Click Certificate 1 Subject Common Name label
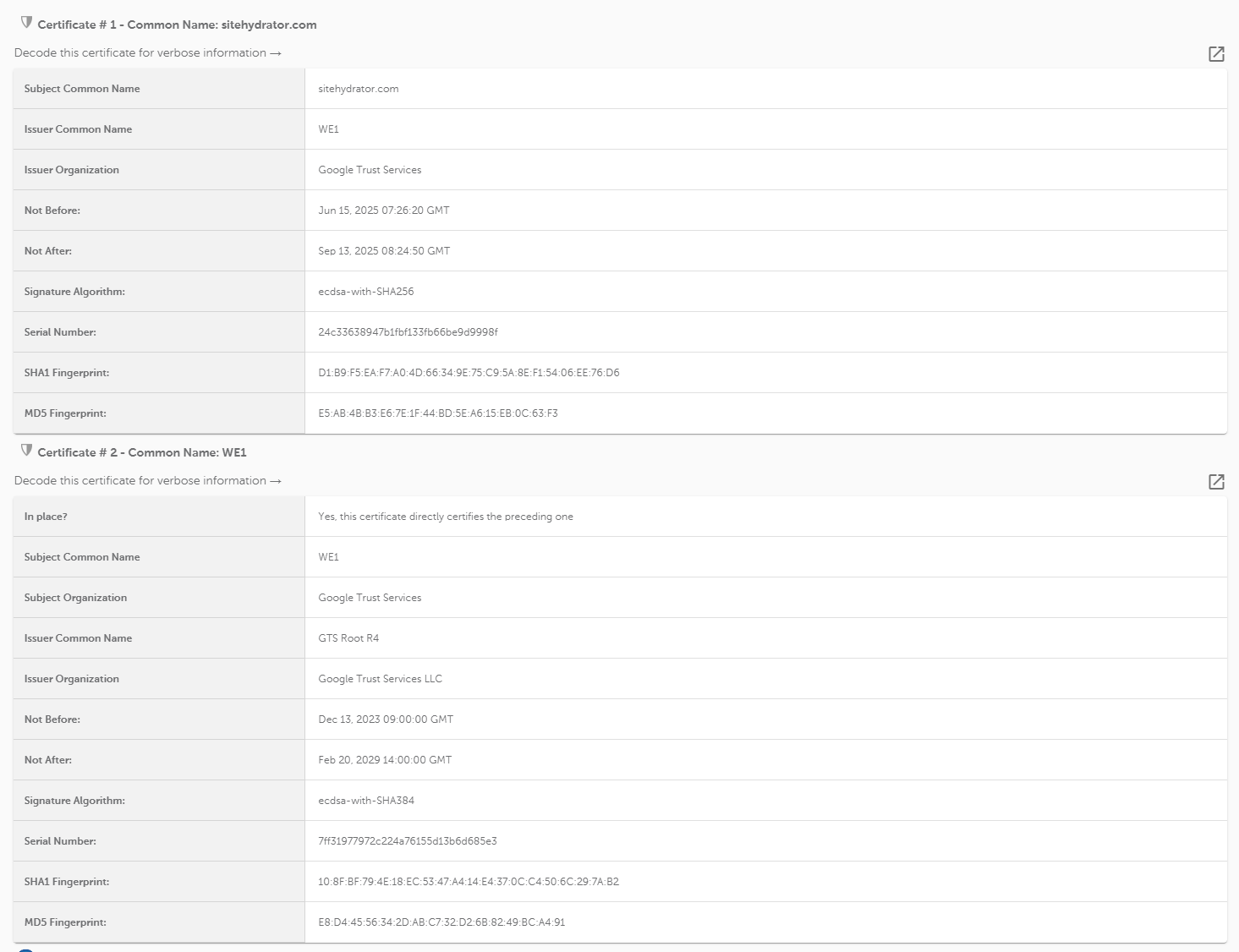Screen dimensions: 1239x952 [82, 89]
